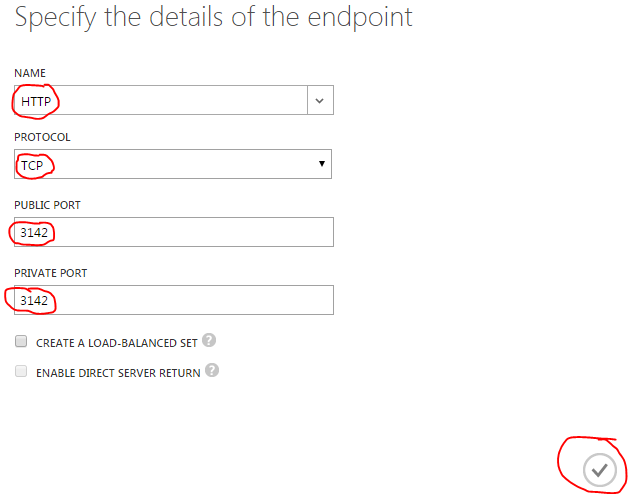Image resolution: width=634 pixels, height=504 pixels.
Task: Select the TCP protocol combo box
Action: [x=173, y=164]
